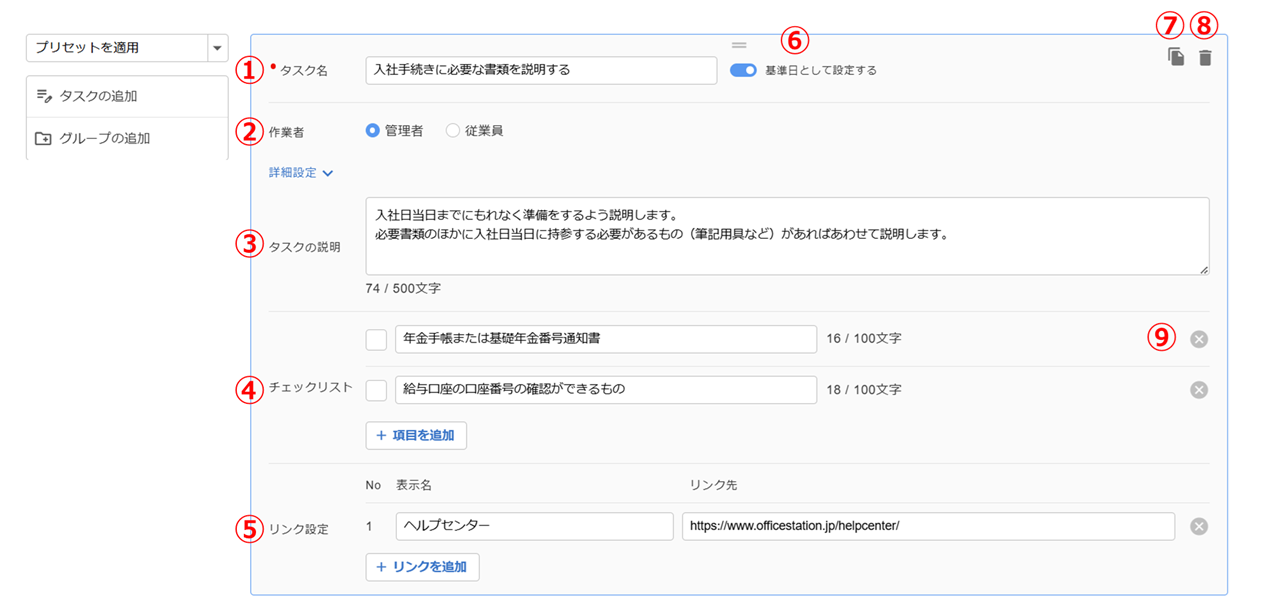Check the 年金手帳または基礎年金番号通知書 checkbox
Image resolution: width=1280 pixels, height=601 pixels.
[x=376, y=340]
